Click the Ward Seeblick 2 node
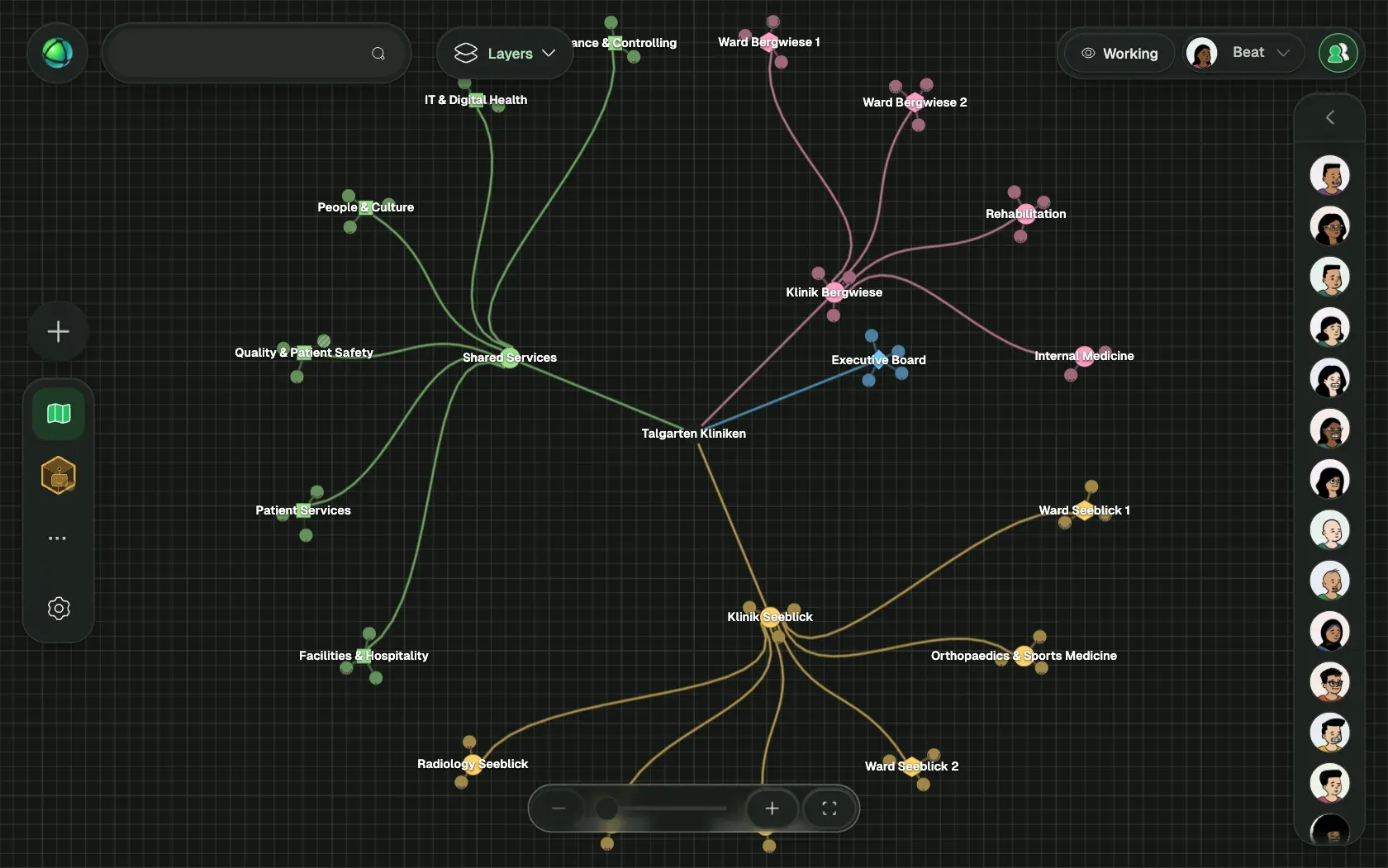This screenshot has width=1388, height=868. [x=912, y=766]
